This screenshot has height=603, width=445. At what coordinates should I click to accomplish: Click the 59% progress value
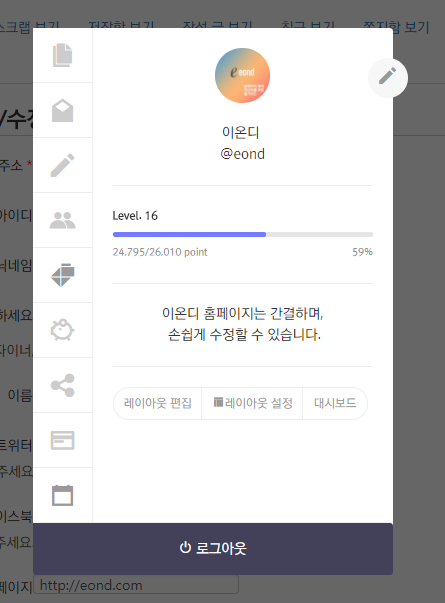(362, 252)
